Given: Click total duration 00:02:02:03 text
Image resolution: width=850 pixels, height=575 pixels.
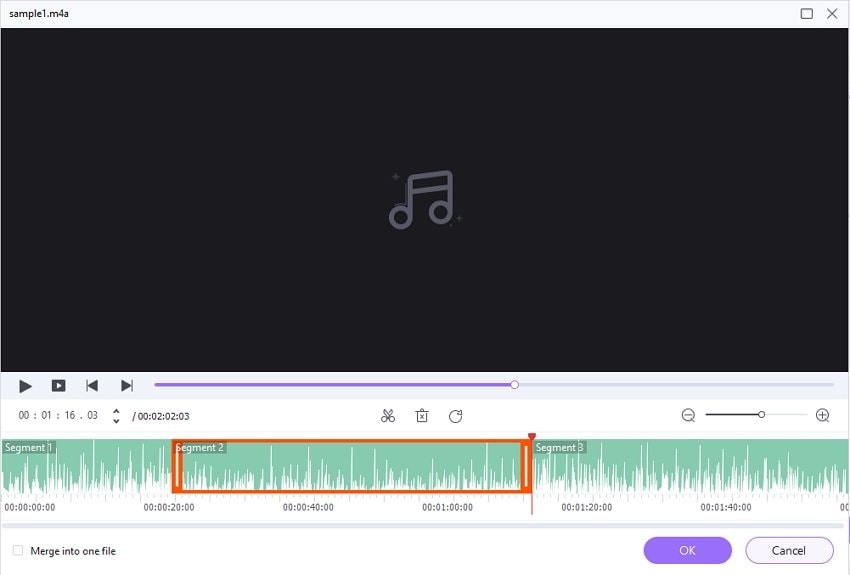Looking at the screenshot, I should 163,416.
